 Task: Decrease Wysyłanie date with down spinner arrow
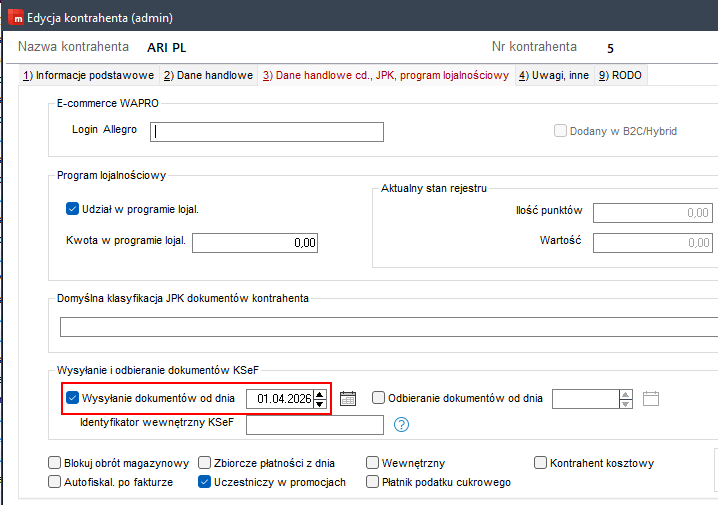(x=319, y=404)
